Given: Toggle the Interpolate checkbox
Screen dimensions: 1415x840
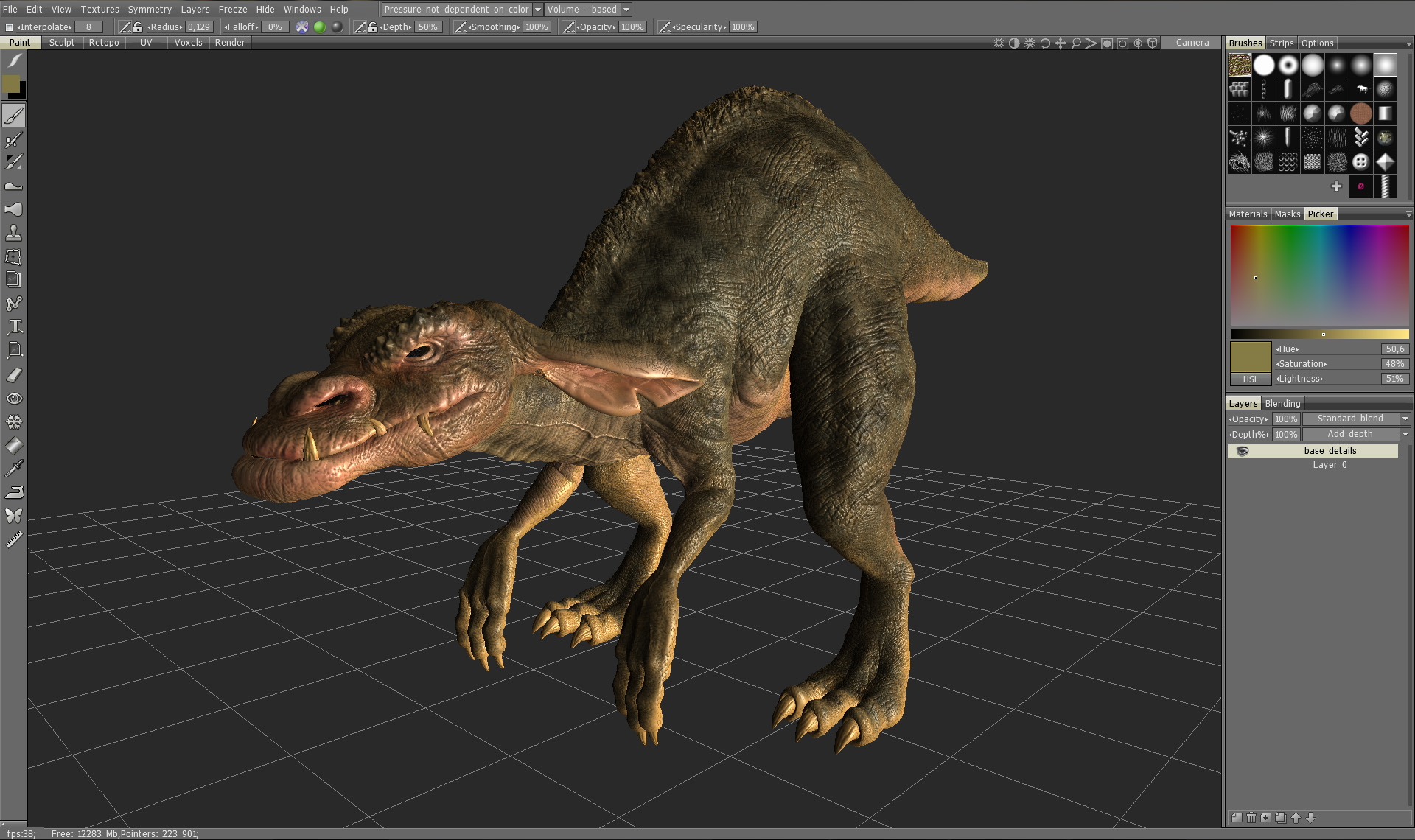Looking at the screenshot, I should [9, 27].
